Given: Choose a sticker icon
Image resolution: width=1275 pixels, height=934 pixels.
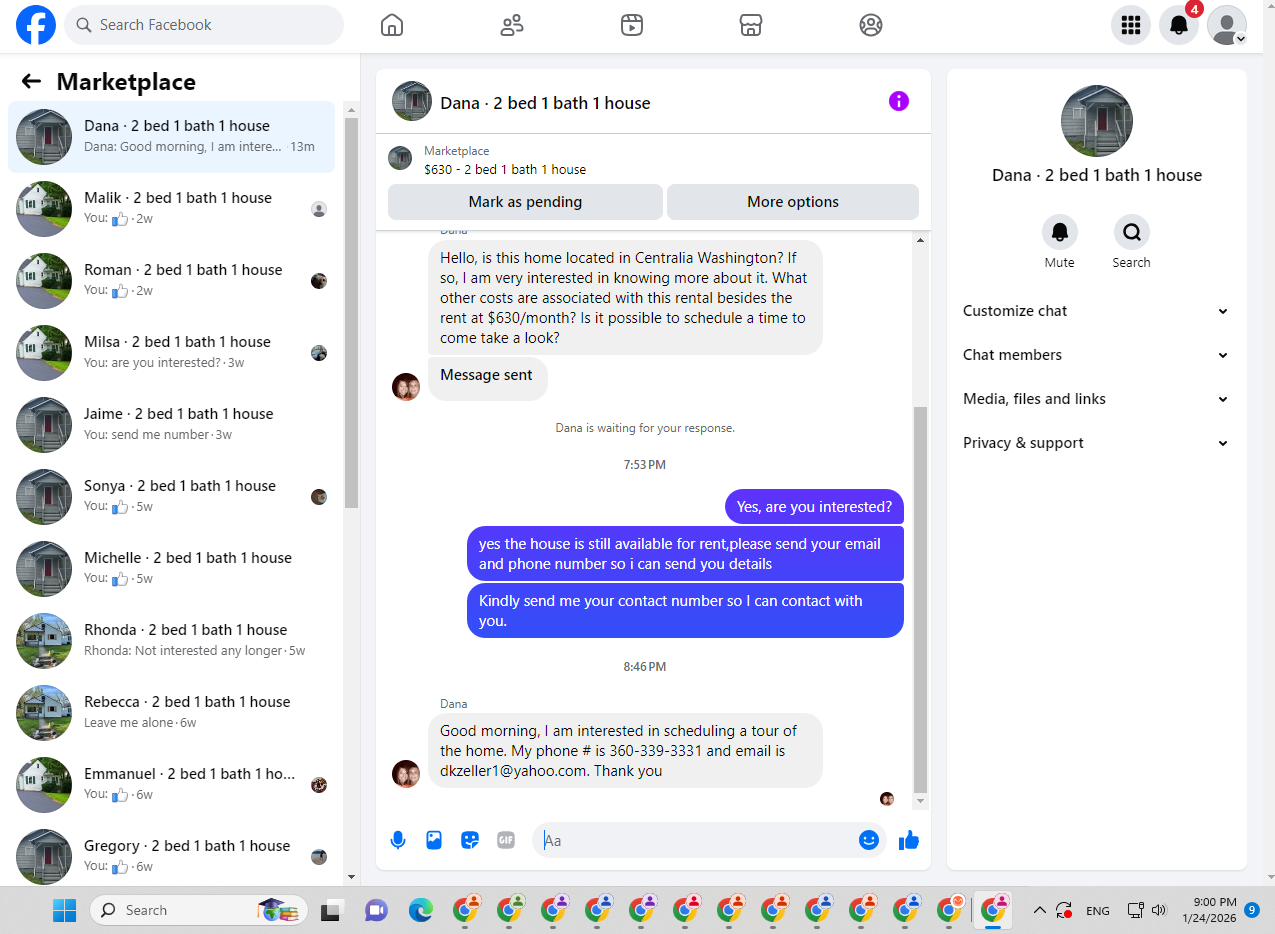Looking at the screenshot, I should click(x=470, y=840).
